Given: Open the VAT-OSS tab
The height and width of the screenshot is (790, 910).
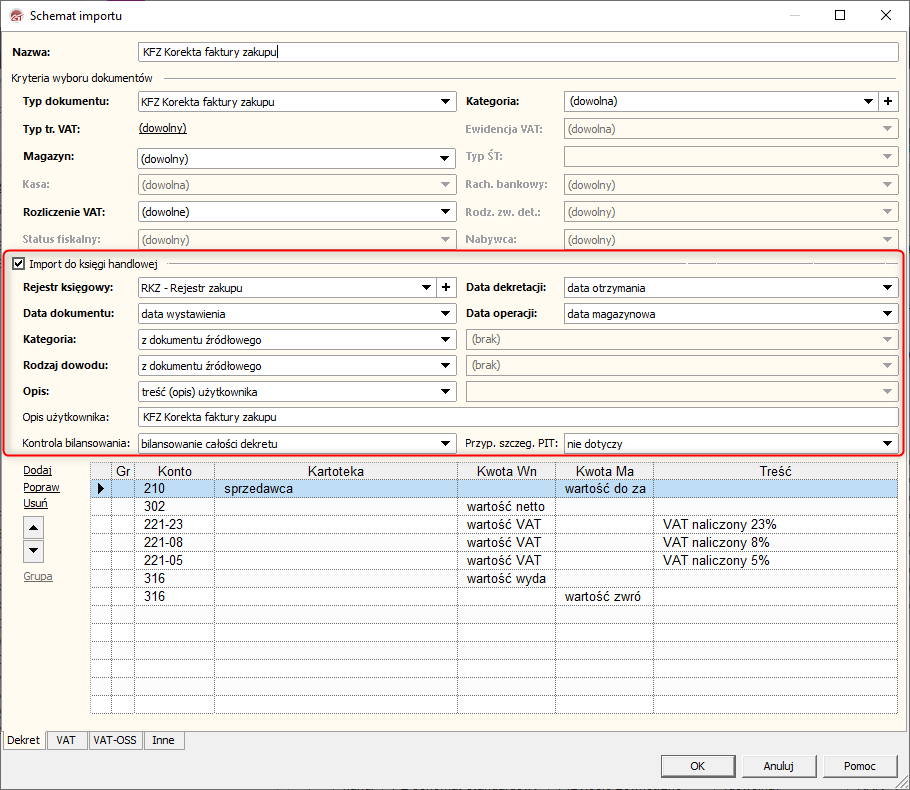Looking at the screenshot, I should tap(115, 740).
